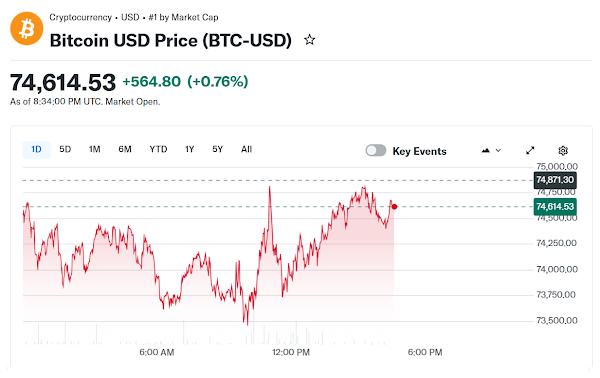Screen dimensions: 600x378
Task: Expand chart type dropdown chevron
Action: click(x=498, y=150)
